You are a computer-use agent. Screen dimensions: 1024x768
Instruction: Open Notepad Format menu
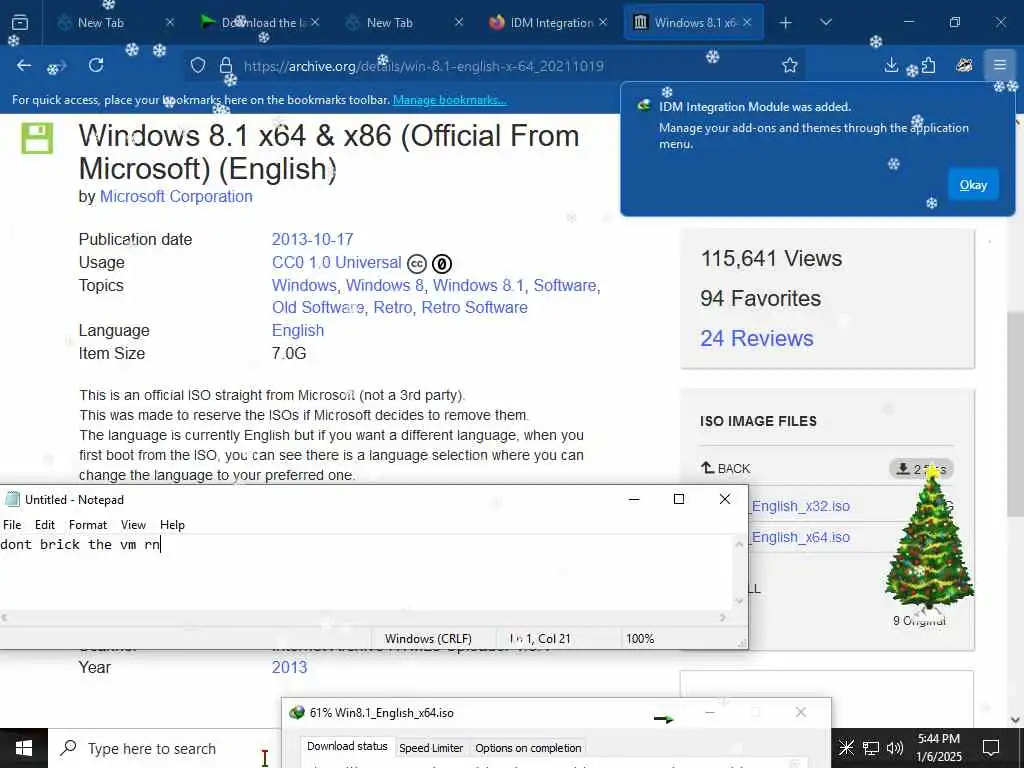(x=88, y=525)
